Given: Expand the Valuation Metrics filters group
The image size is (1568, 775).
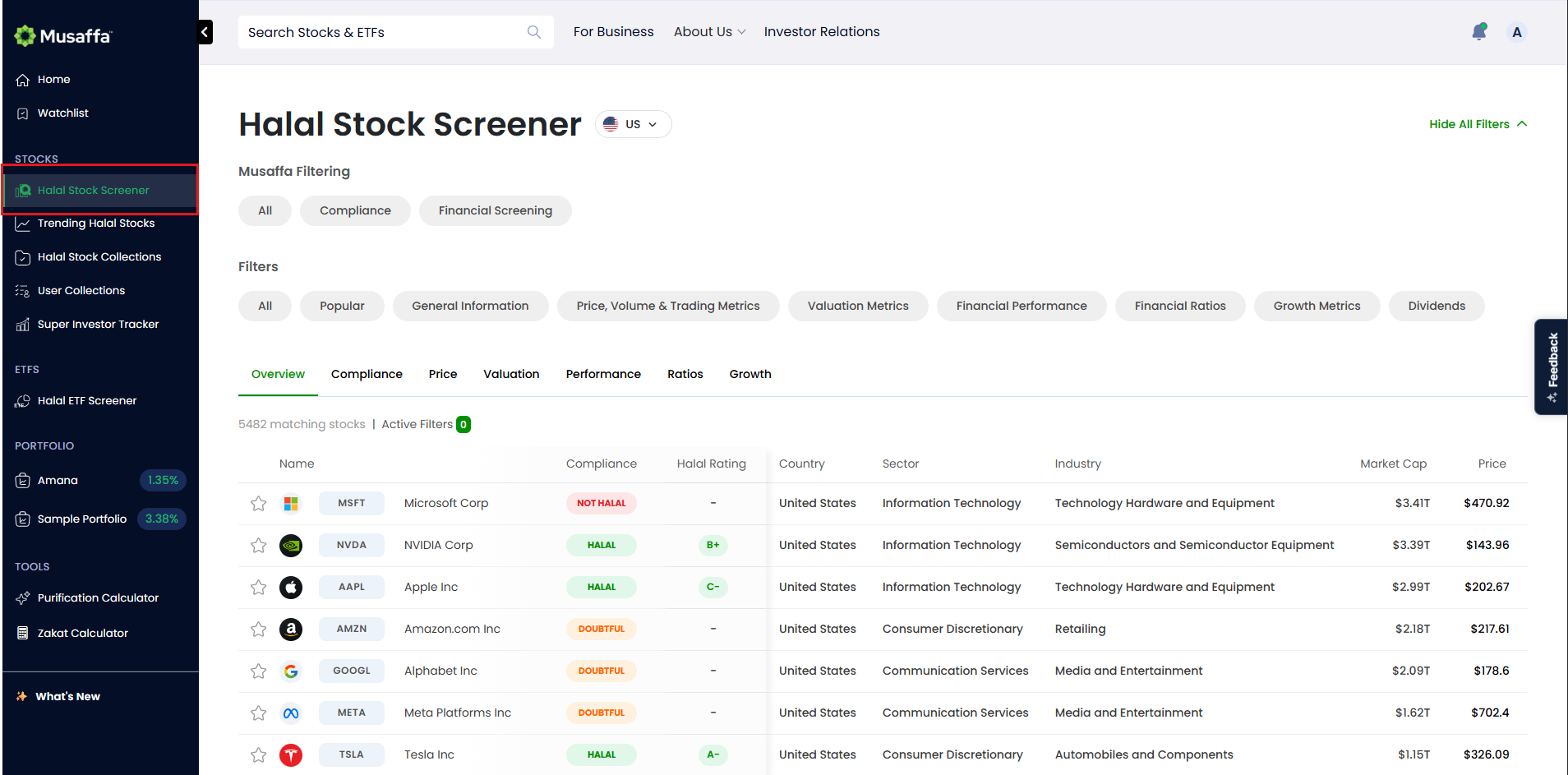Looking at the screenshot, I should coord(858,306).
